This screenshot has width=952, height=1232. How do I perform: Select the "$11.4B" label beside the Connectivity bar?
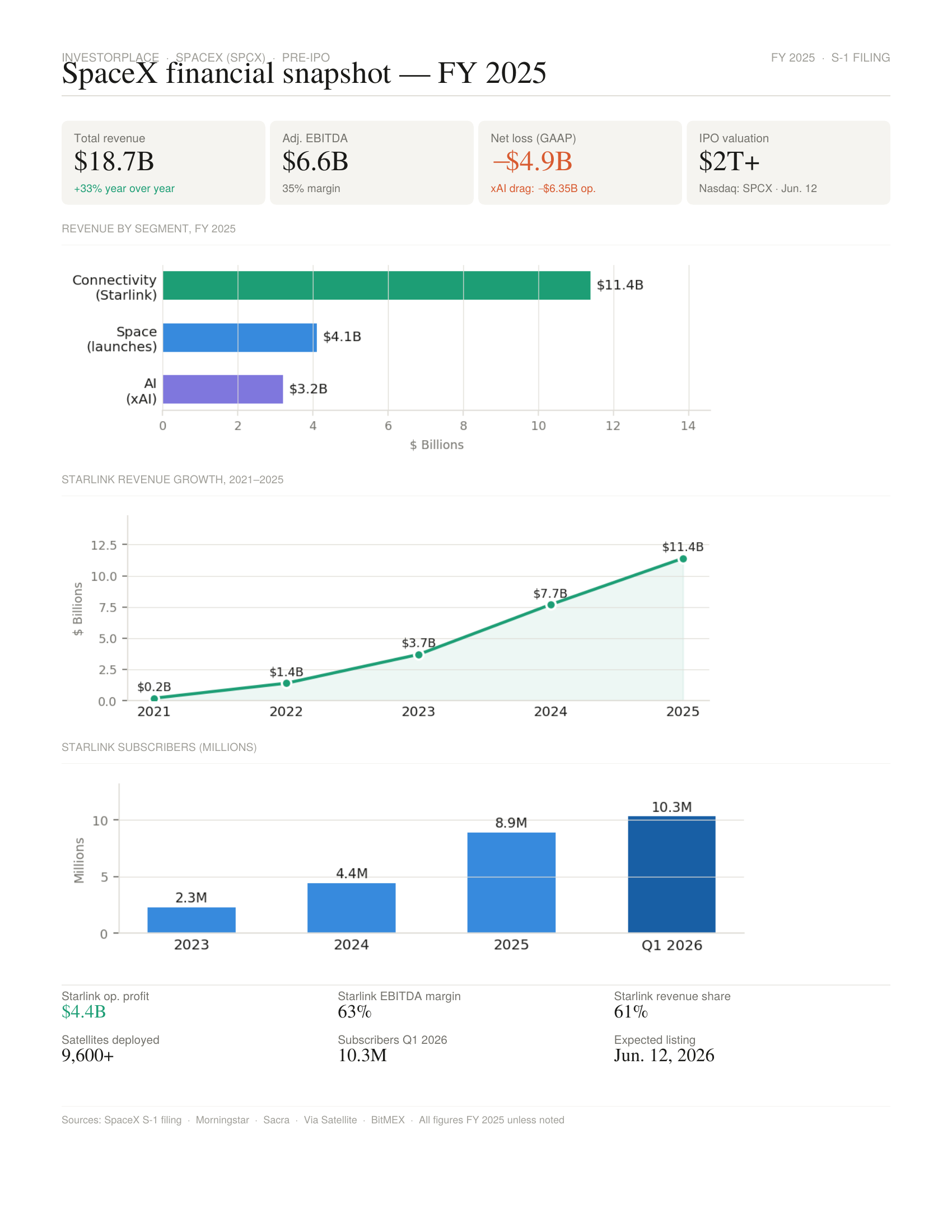pos(620,285)
